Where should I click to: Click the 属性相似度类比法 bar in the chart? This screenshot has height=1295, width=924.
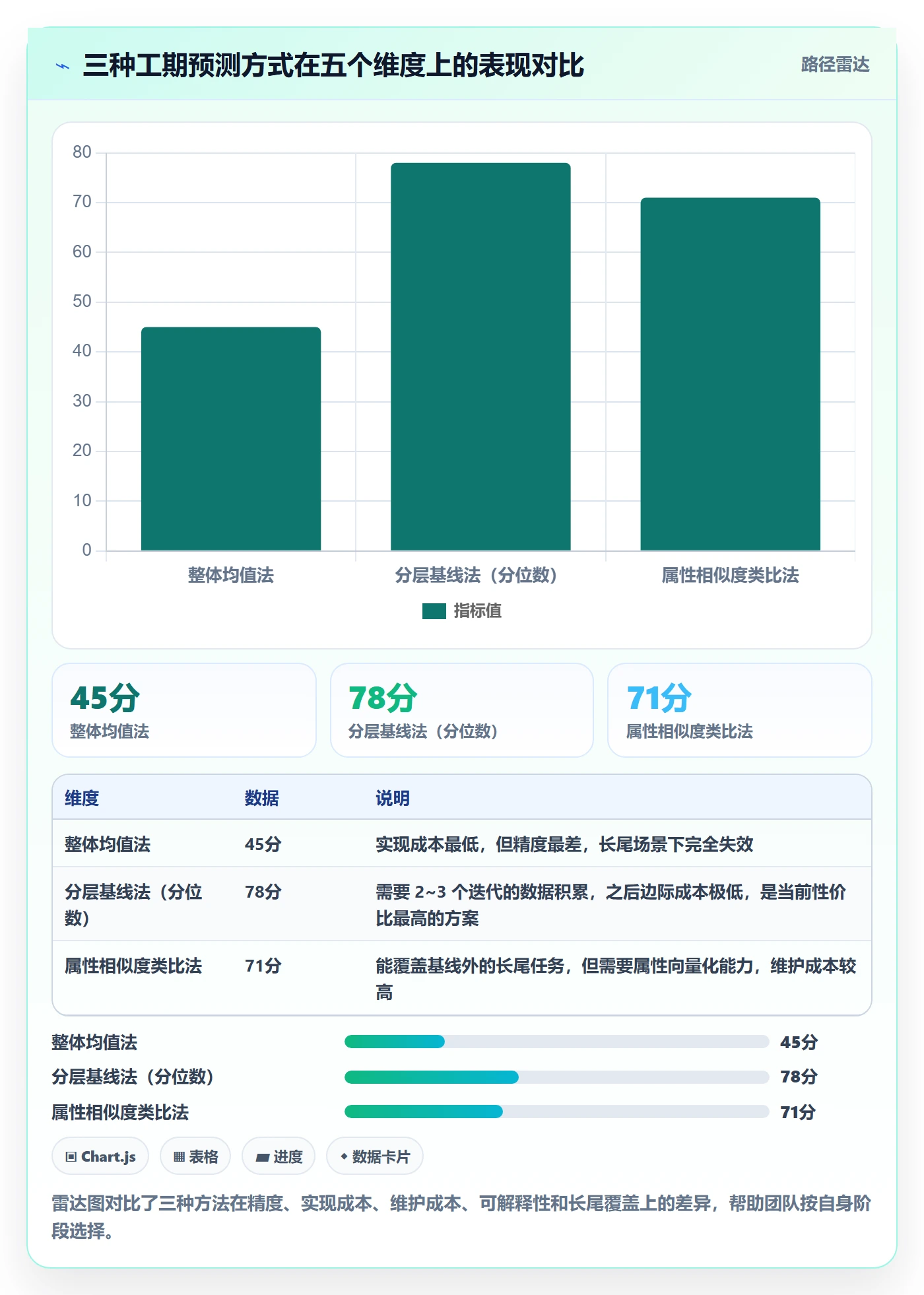[730, 374]
